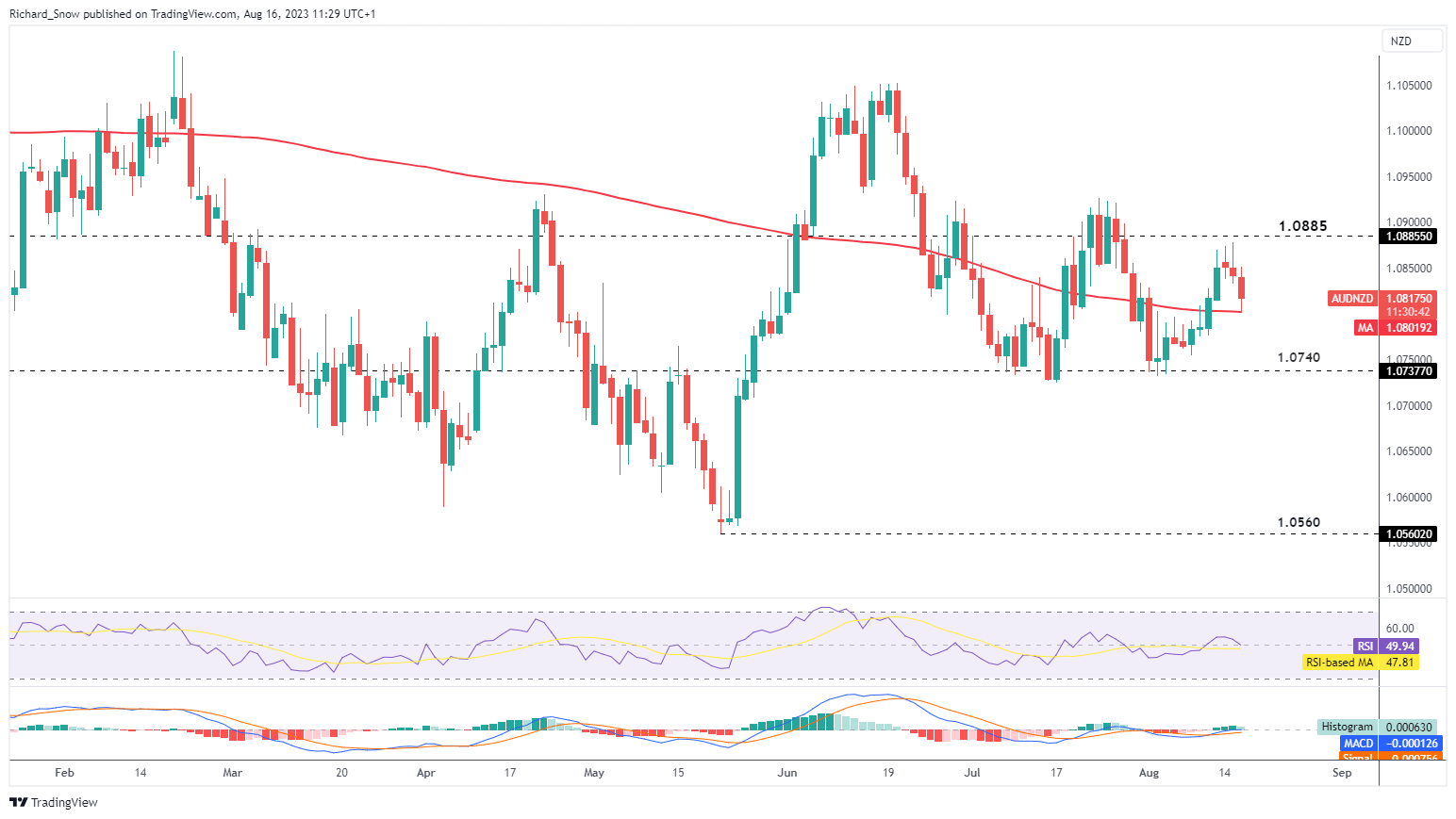Click the RSI value 49.94
The height and width of the screenshot is (819, 1456).
(x=1399, y=647)
